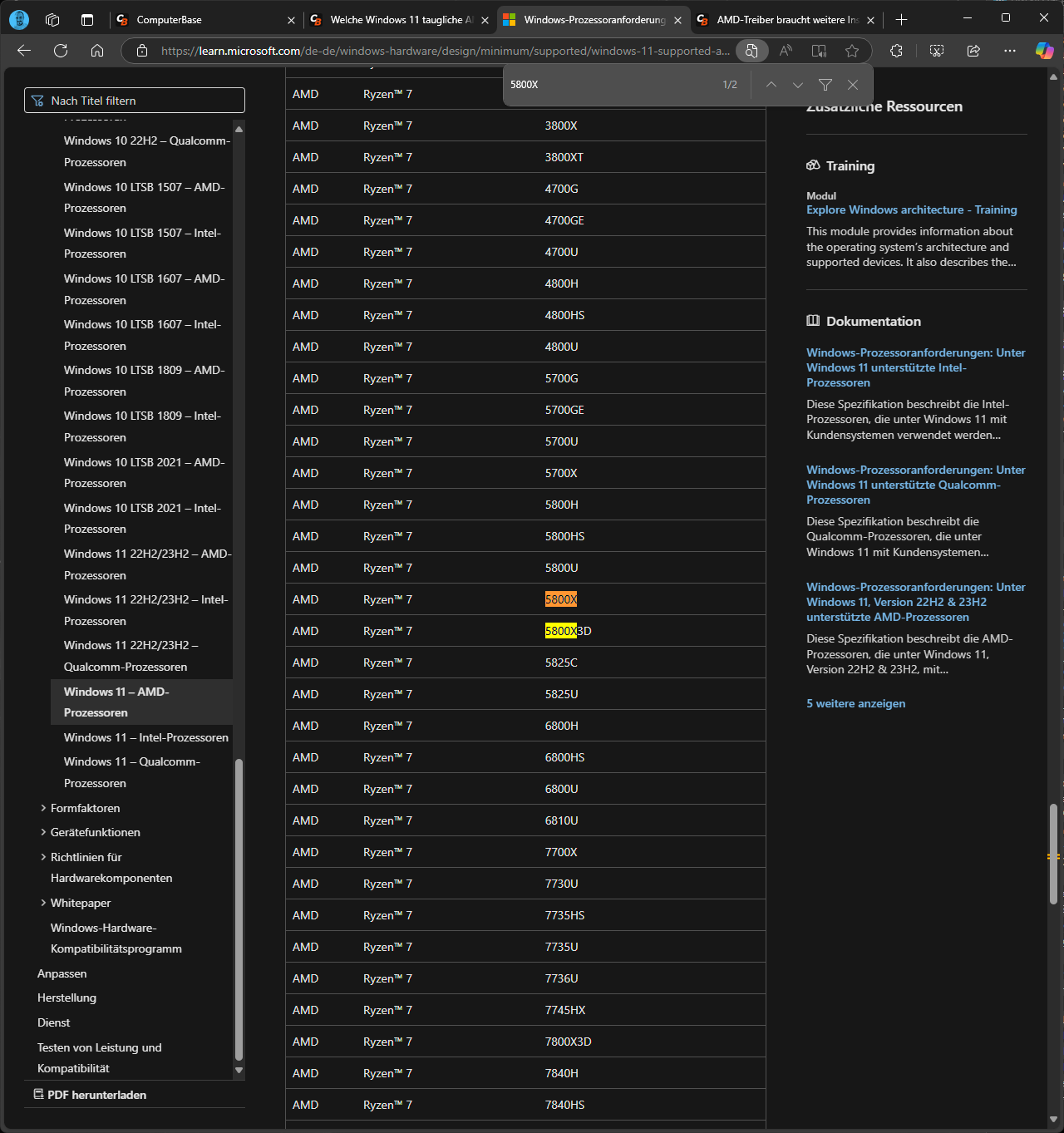
Task: Open link for Version 22H2 & 23H2 AMD-Prozessoren
Action: pos(916,602)
